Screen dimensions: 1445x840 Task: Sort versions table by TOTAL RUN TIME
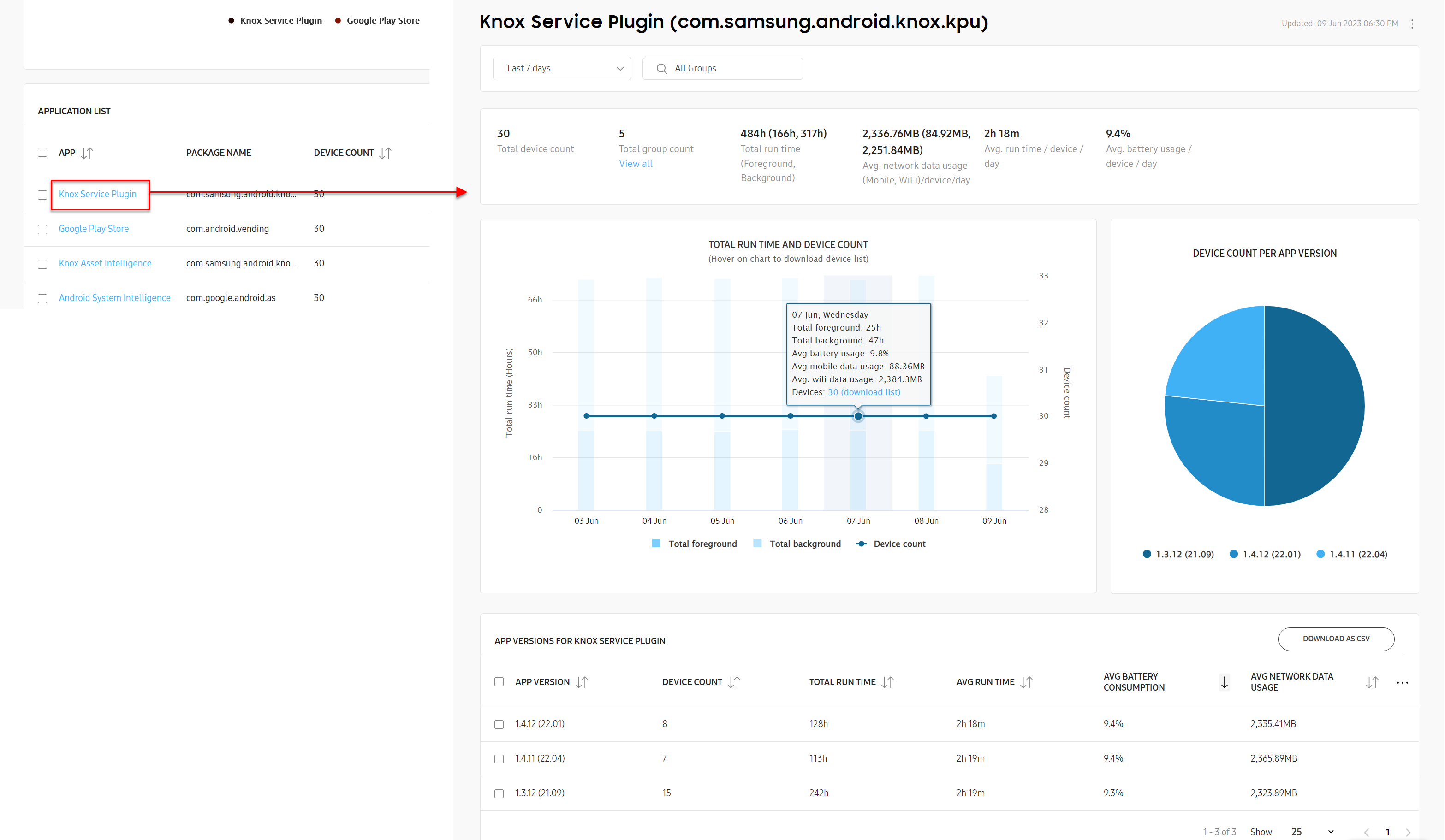(888, 682)
